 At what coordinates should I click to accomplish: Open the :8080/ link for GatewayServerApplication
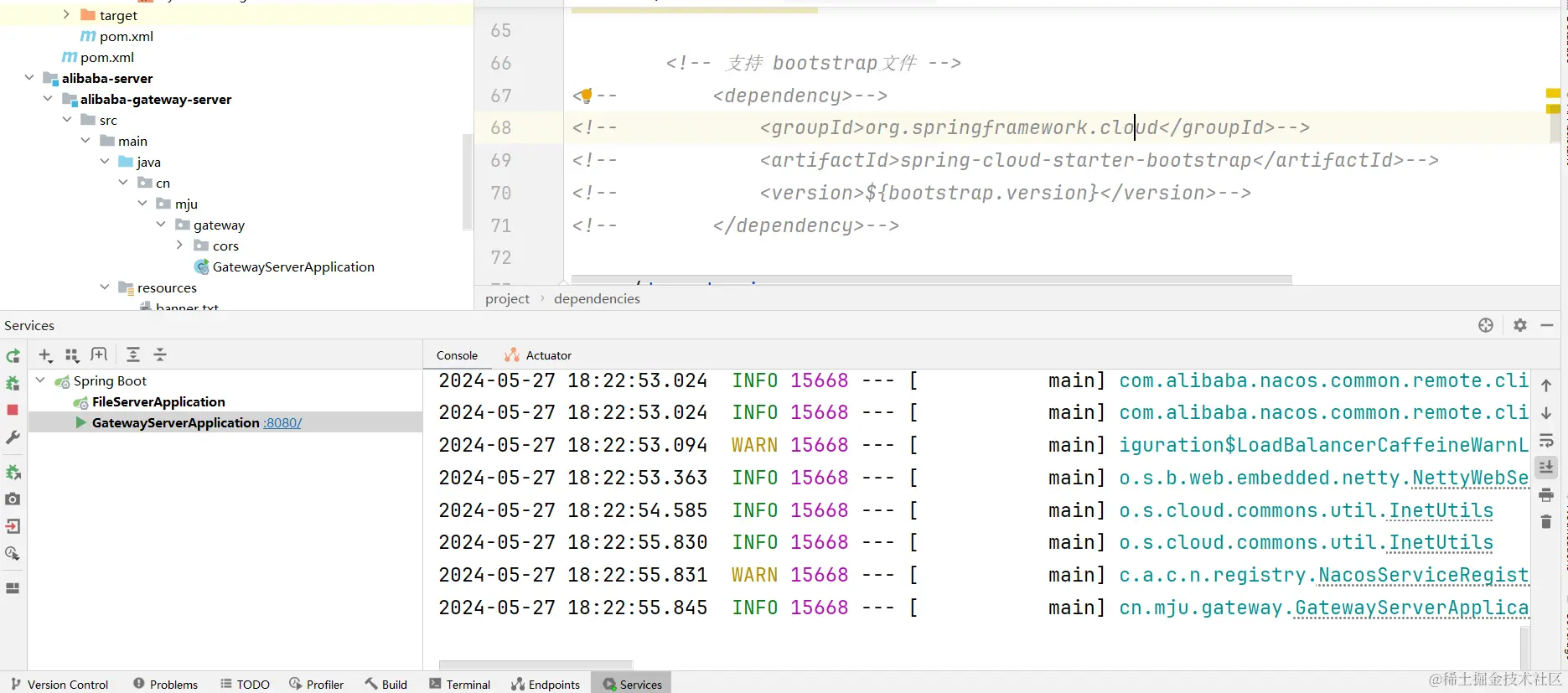(x=282, y=423)
